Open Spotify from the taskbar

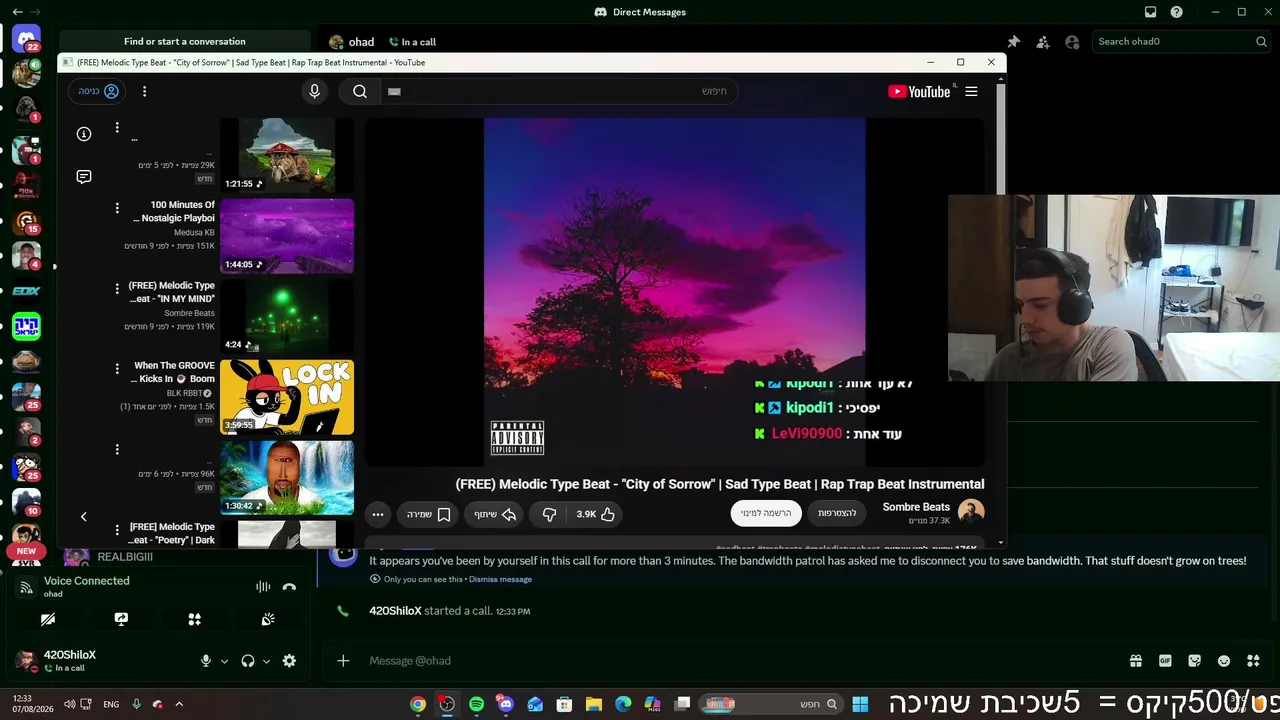click(477, 704)
